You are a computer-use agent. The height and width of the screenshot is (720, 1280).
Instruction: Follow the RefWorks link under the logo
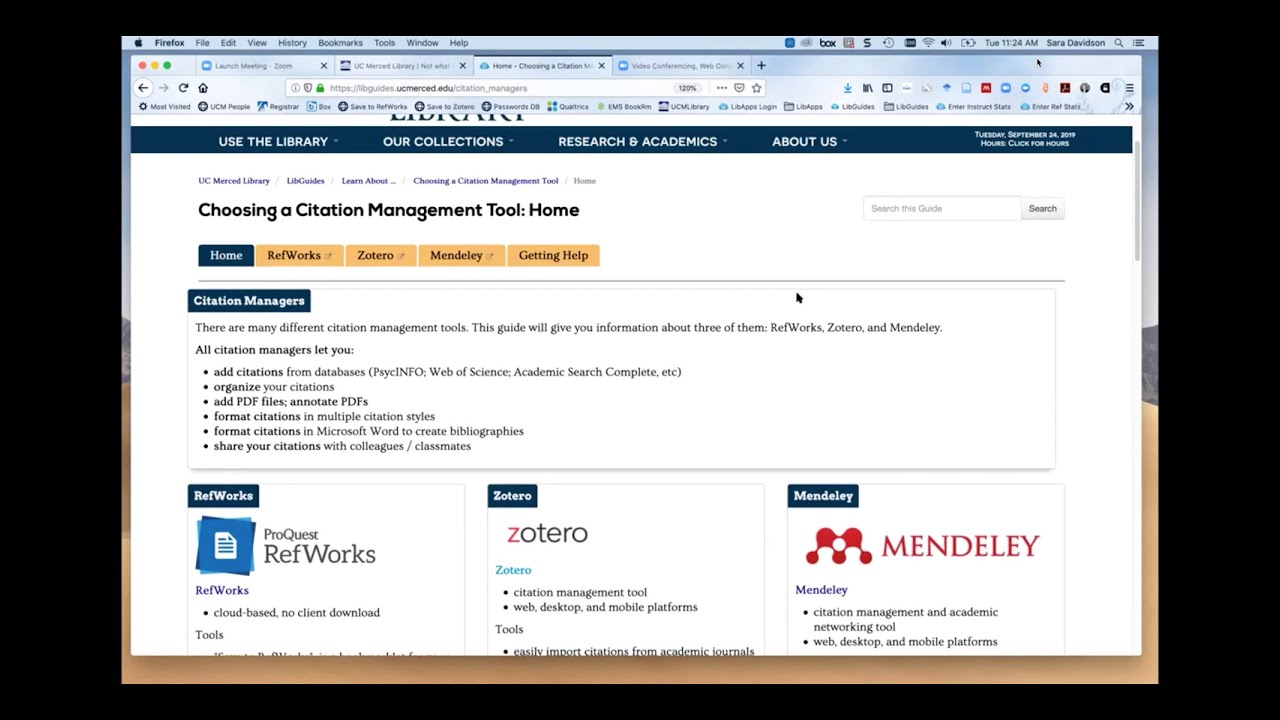[x=222, y=590]
